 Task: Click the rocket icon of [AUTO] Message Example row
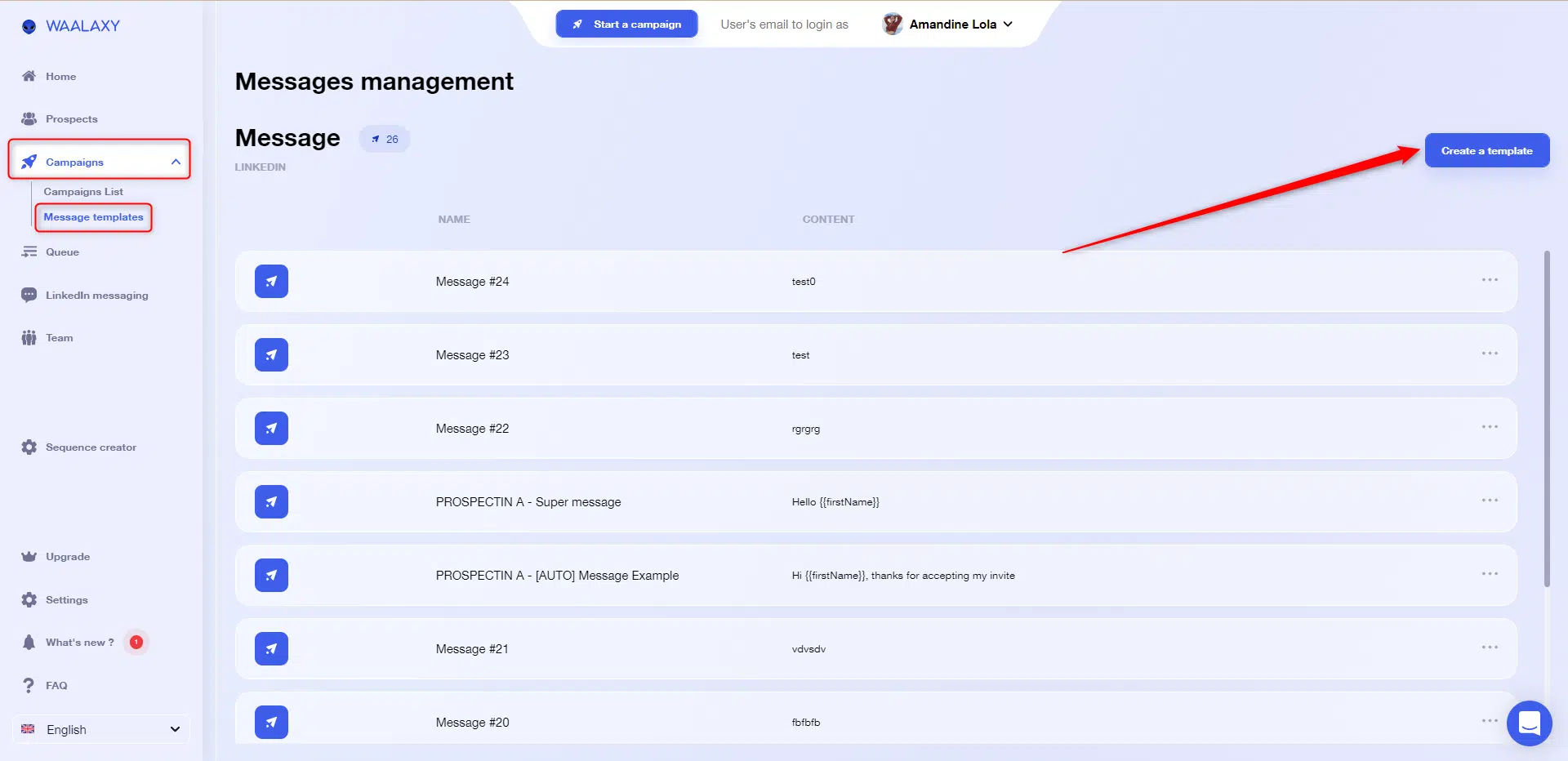pyautogui.click(x=271, y=575)
